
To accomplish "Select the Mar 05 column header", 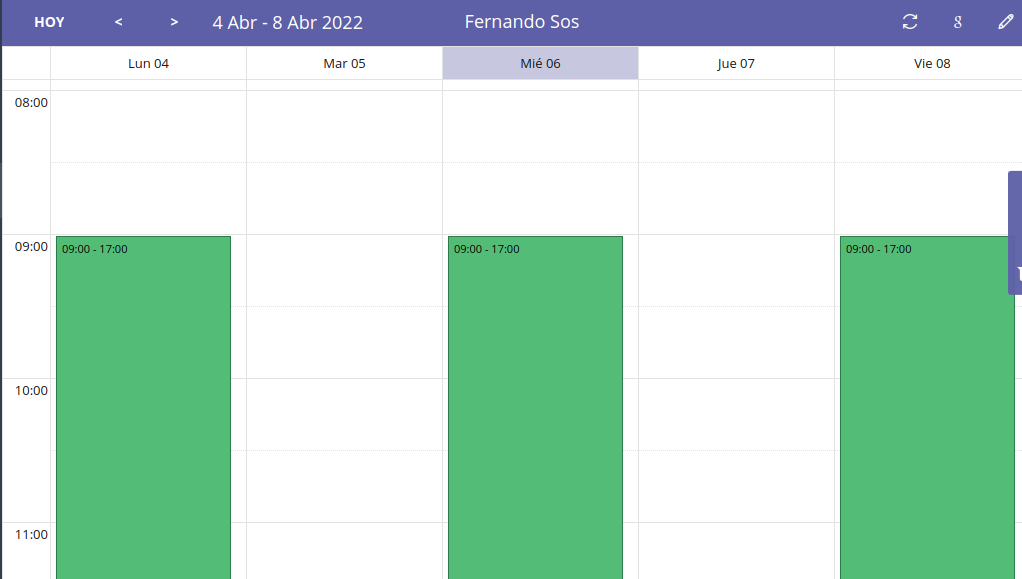I will click(344, 62).
